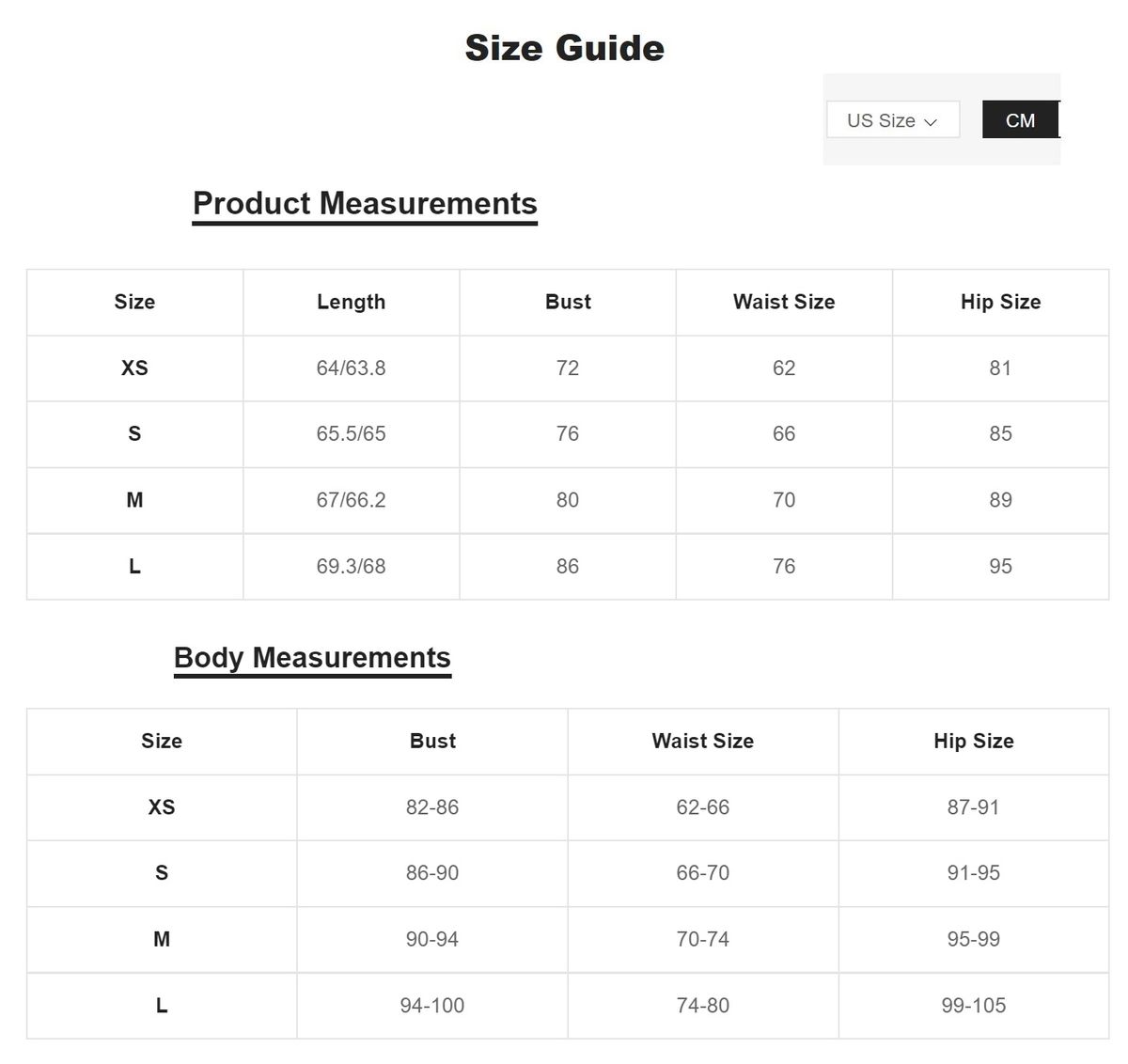Click the 64/63.8 length cell
Image resolution: width=1128 pixels, height=1064 pixels.
click(x=351, y=368)
